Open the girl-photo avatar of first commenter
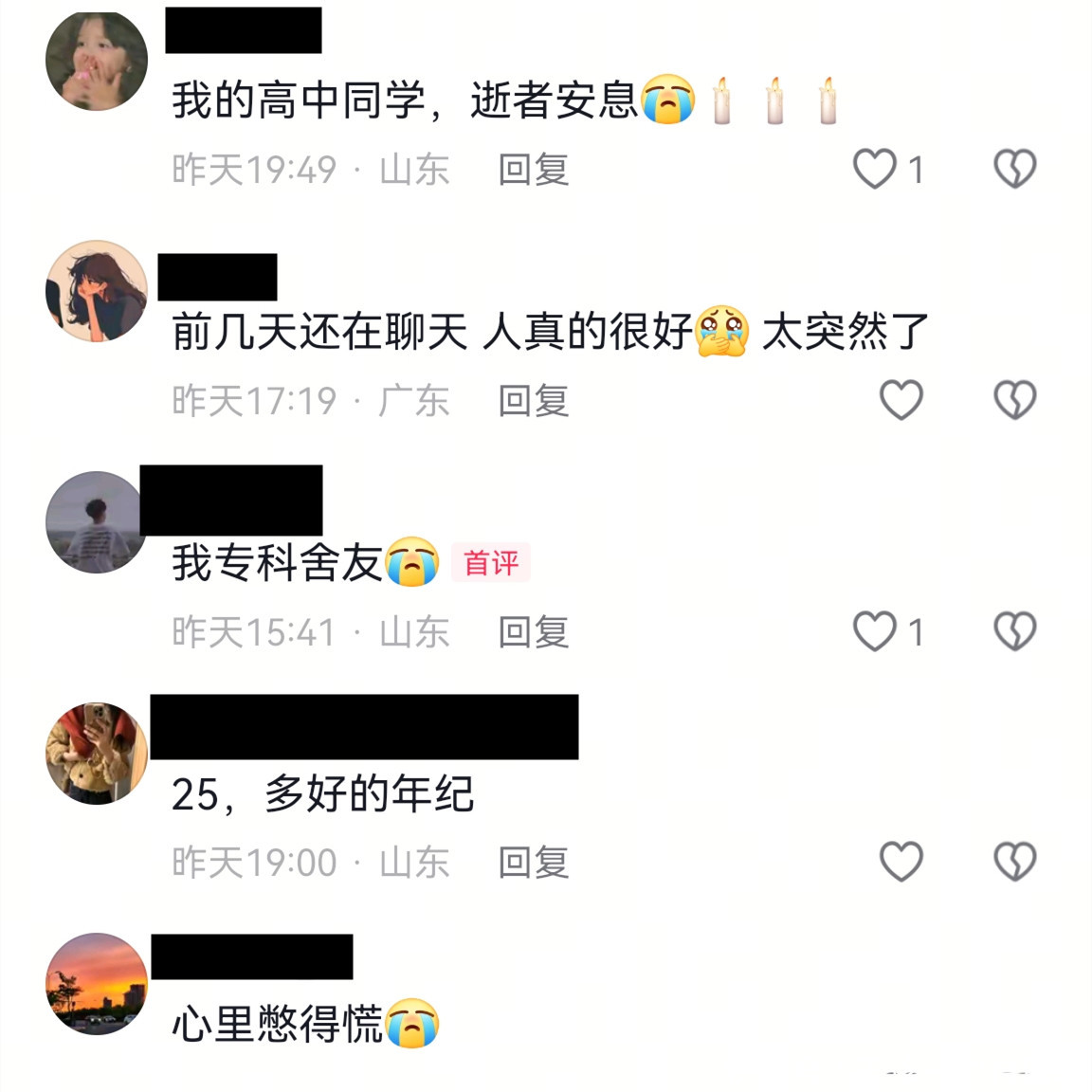 96,60
